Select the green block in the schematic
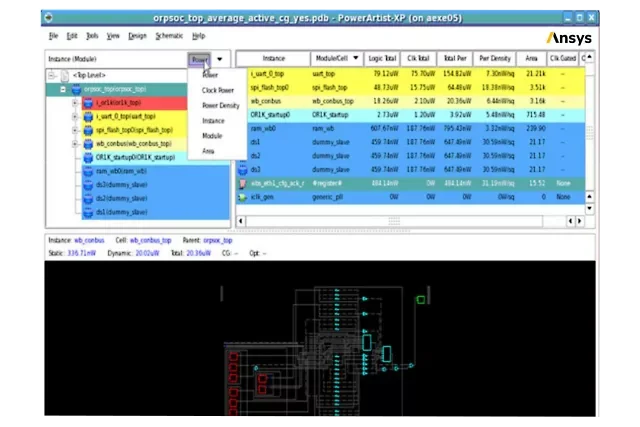Image resolution: width=640 pixels, height=427 pixels. pos(420,300)
